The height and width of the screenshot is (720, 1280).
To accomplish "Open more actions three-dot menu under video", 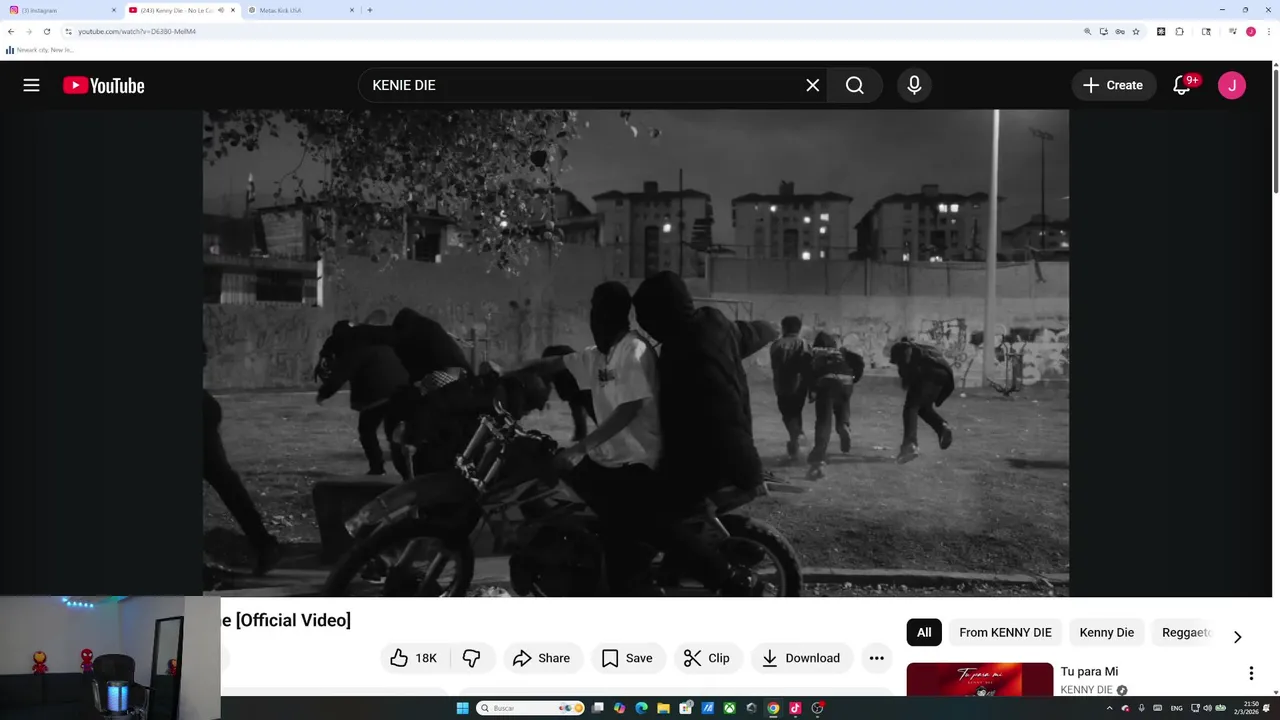I will click(876, 658).
